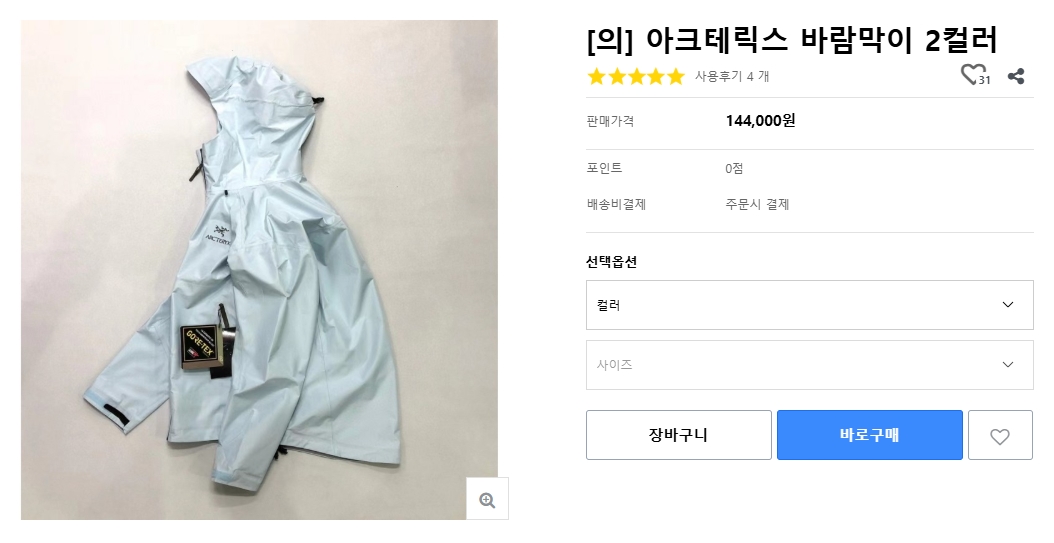Click the share icon beside the like count
This screenshot has width=1054, height=543.
pyautogui.click(x=1016, y=76)
